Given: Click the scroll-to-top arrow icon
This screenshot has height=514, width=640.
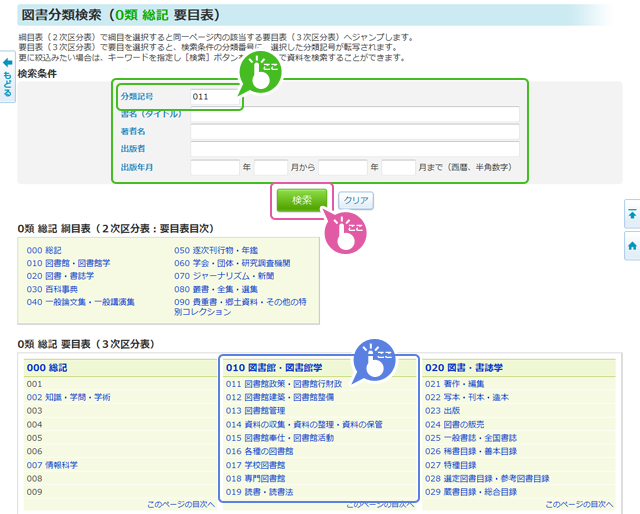Looking at the screenshot, I should pyautogui.click(x=631, y=214).
